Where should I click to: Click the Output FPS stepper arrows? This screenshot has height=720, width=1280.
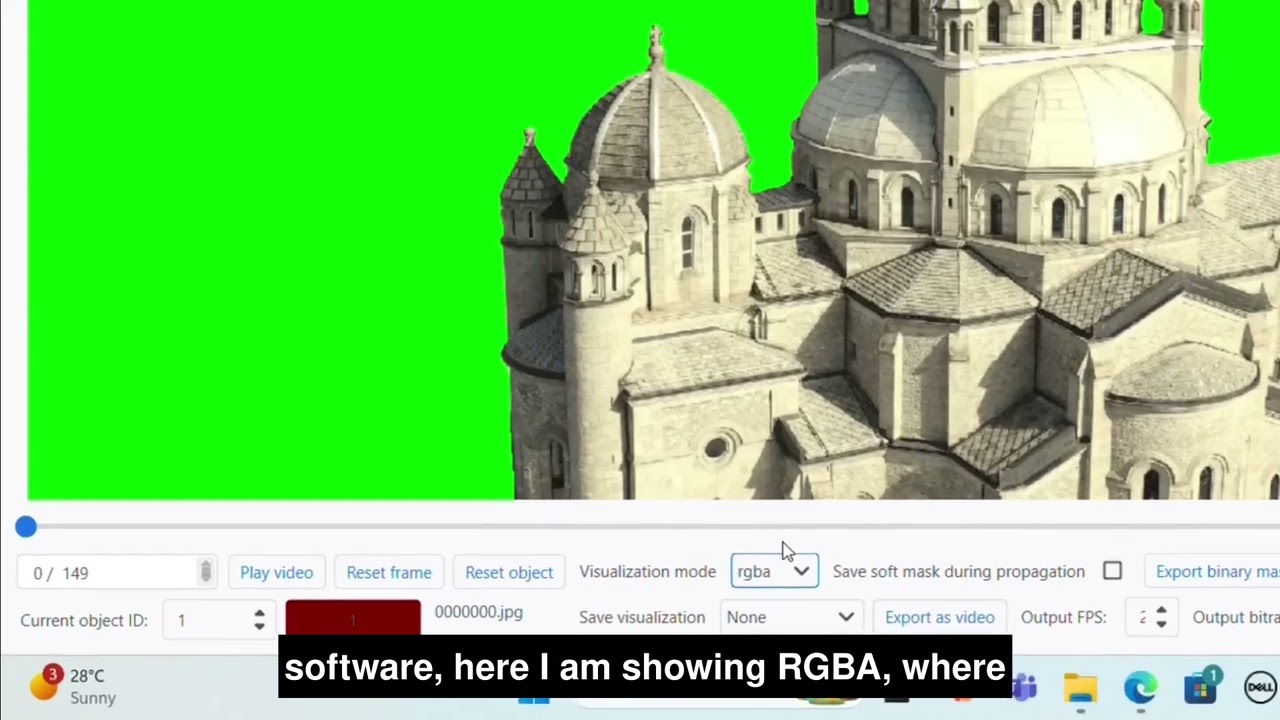(1161, 617)
